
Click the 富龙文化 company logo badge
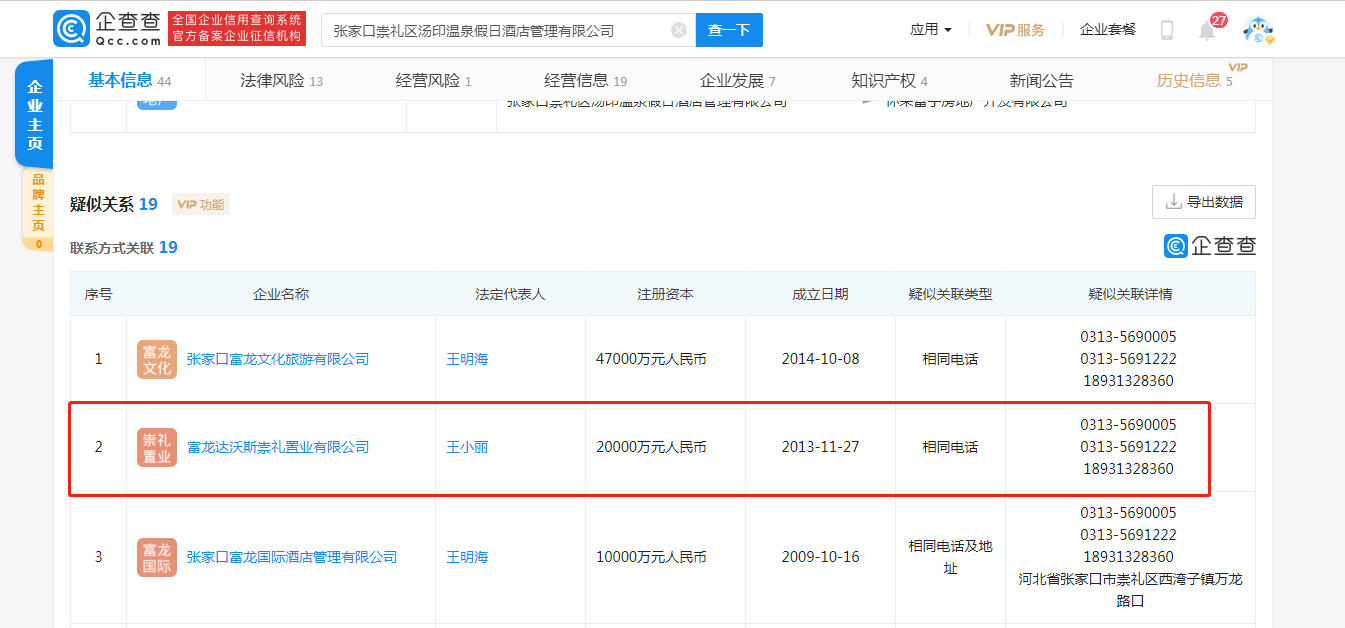157,360
